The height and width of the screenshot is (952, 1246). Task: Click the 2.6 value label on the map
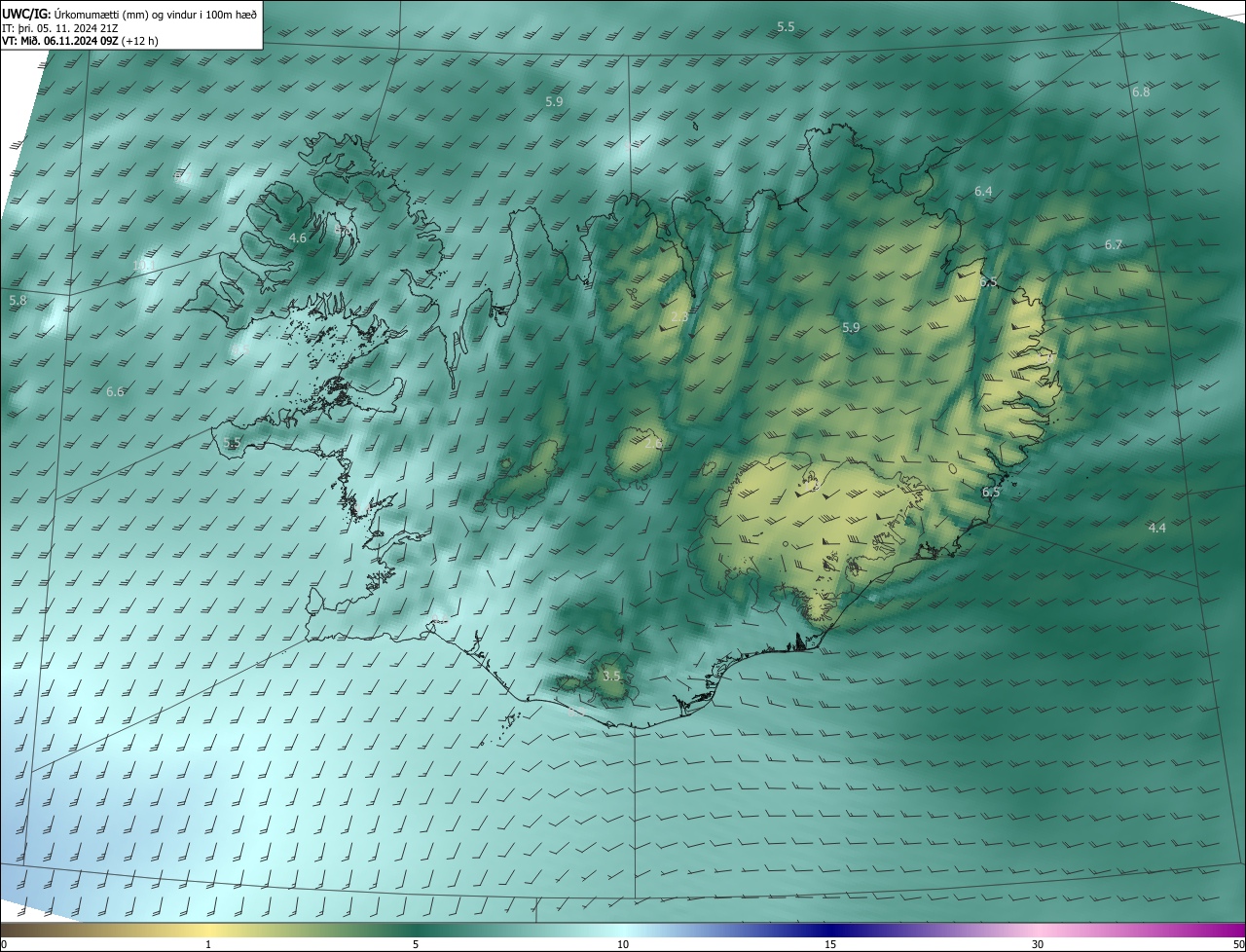click(x=653, y=444)
